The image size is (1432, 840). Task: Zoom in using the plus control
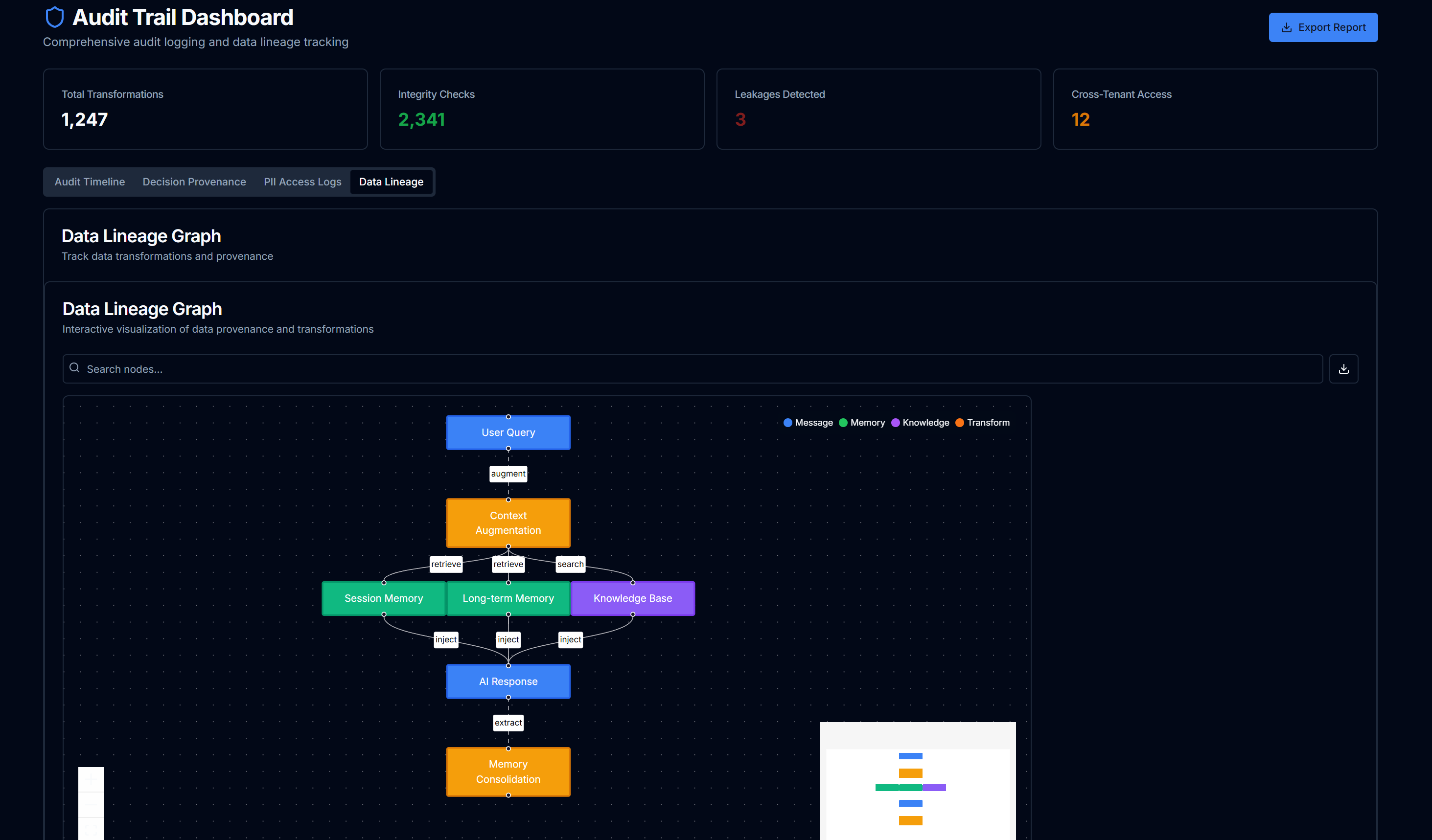coord(91,779)
